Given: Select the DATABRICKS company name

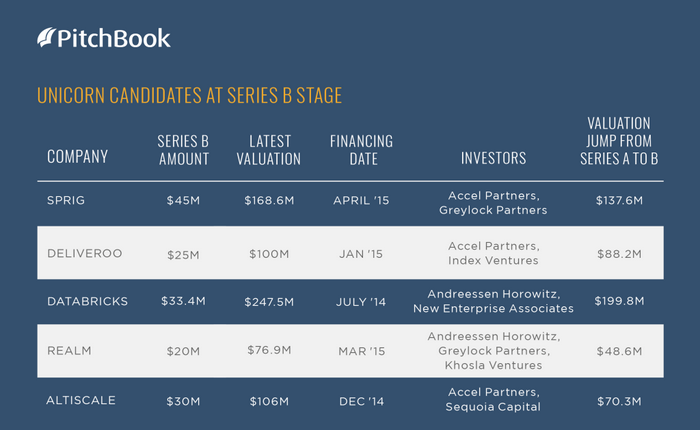Looking at the screenshot, I should (x=88, y=301).
